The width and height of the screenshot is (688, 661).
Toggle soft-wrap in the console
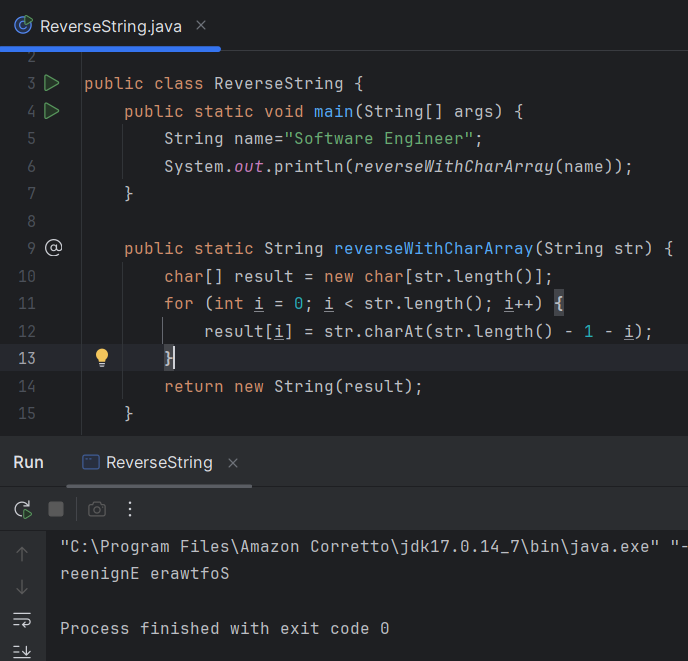pos(22,620)
